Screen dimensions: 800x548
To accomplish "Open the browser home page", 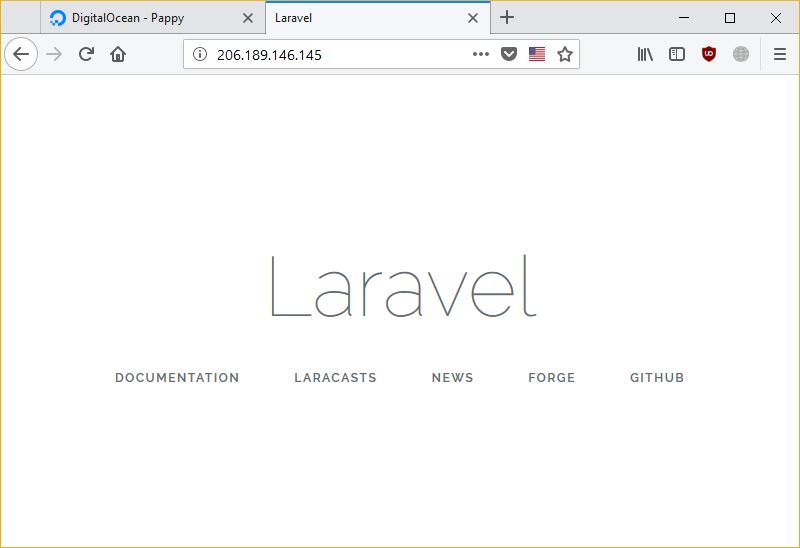I will [118, 54].
